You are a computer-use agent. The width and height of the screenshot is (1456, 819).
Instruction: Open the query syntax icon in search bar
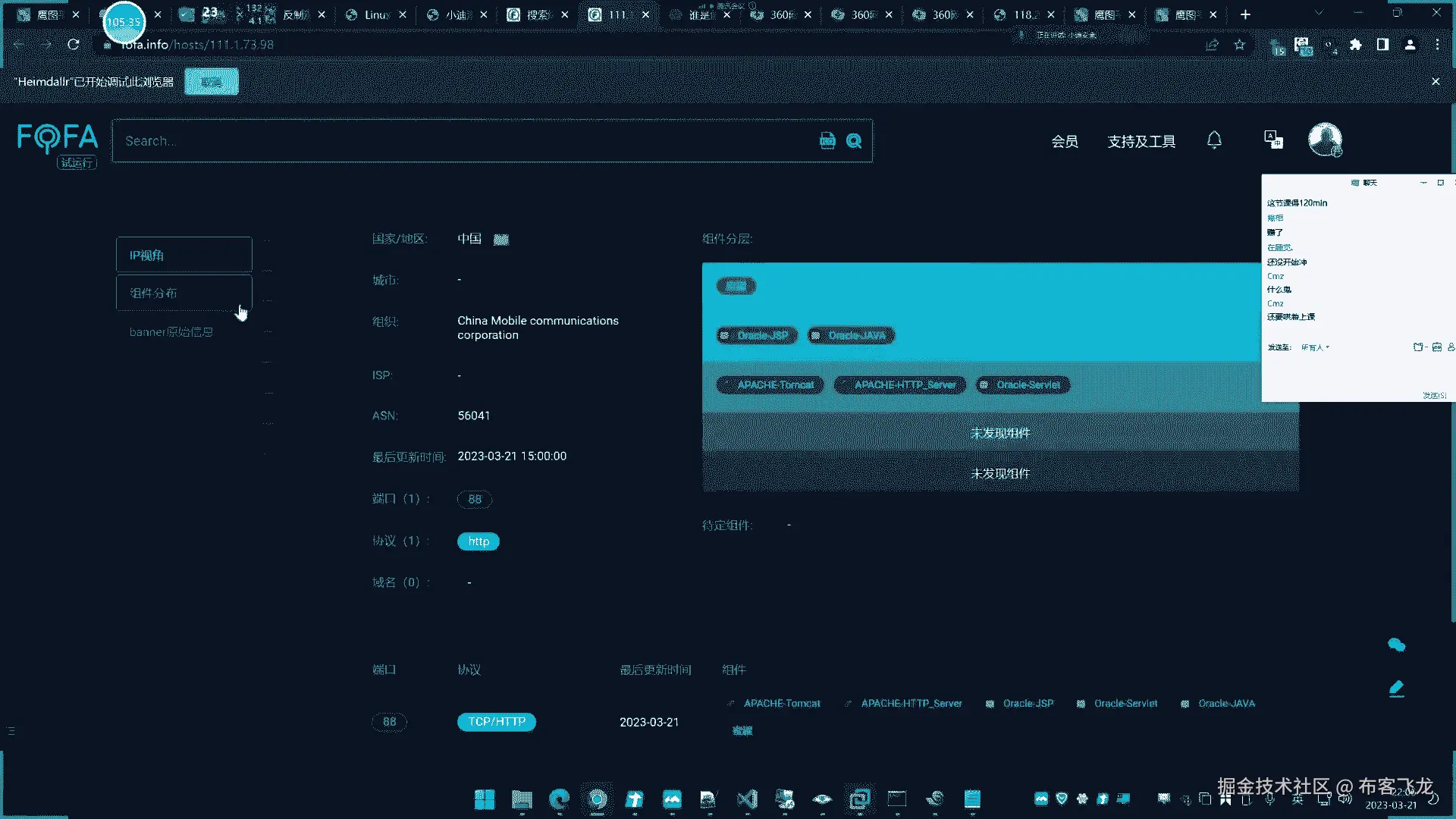tap(827, 141)
